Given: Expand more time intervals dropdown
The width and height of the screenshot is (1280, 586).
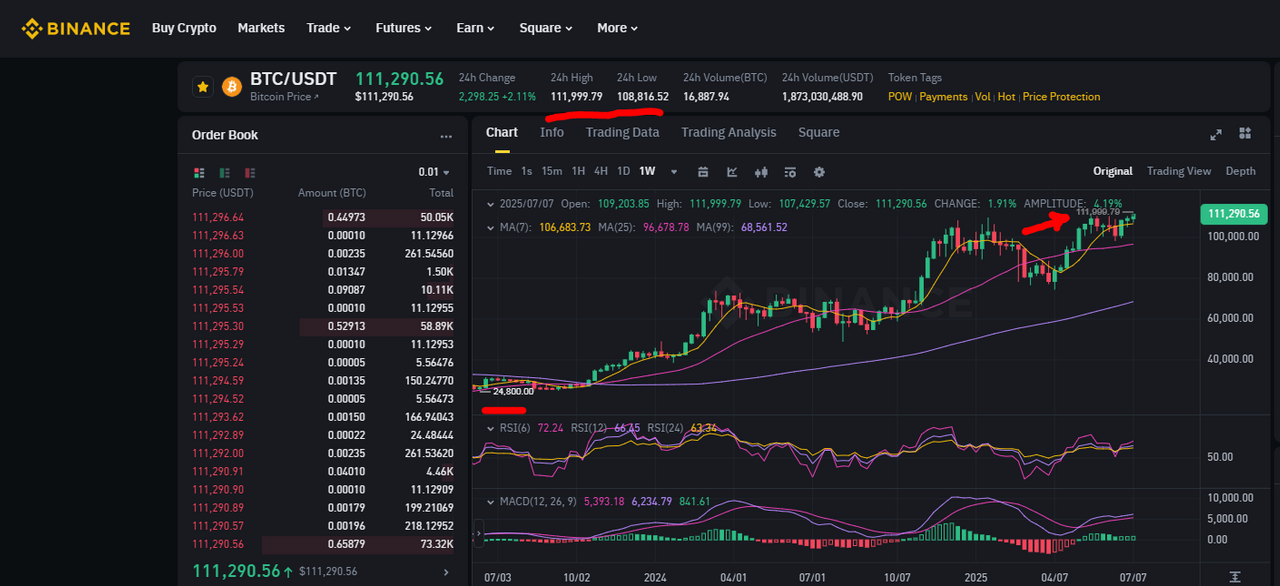Looking at the screenshot, I should [x=674, y=171].
